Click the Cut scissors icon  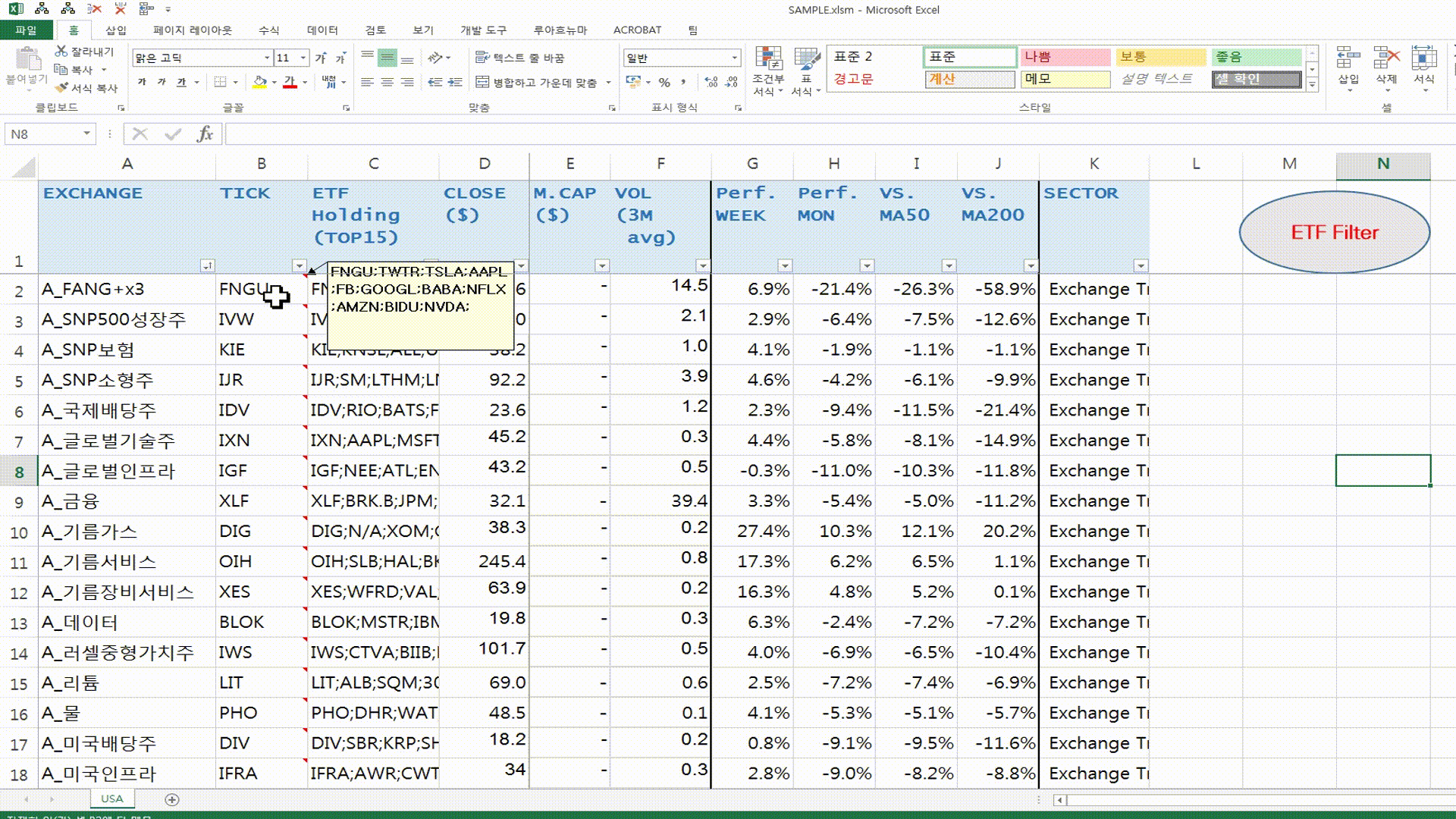(62, 51)
